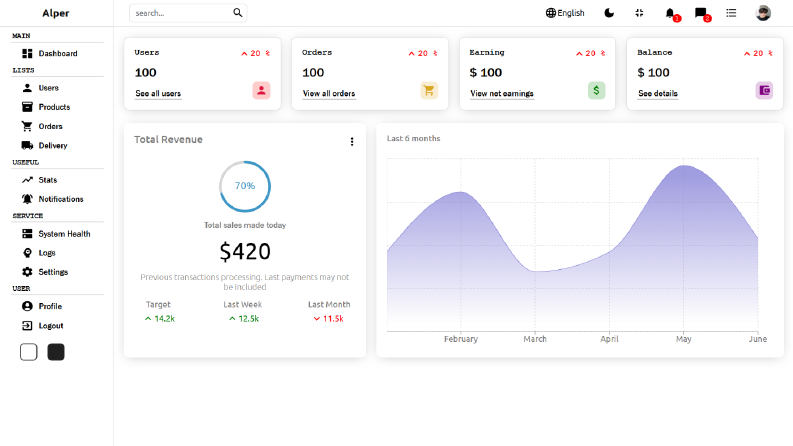Click the Last Month 11.5k value
Screen dimensions: 793x446
[x=328, y=319]
